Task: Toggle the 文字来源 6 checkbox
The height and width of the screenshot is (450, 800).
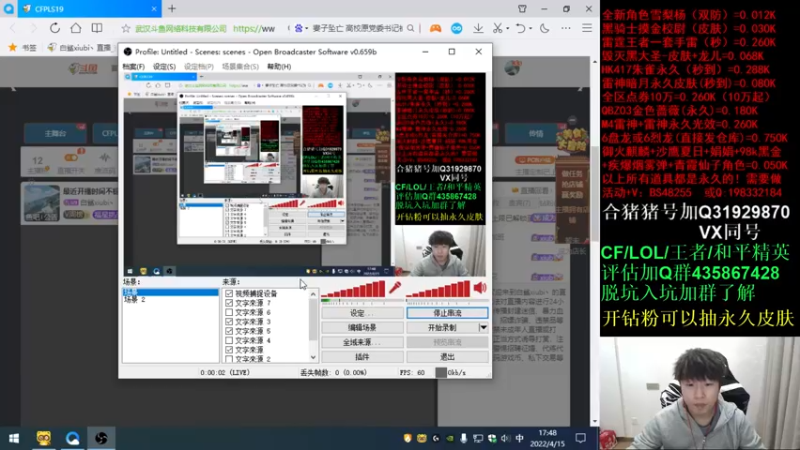Action: pos(229,312)
